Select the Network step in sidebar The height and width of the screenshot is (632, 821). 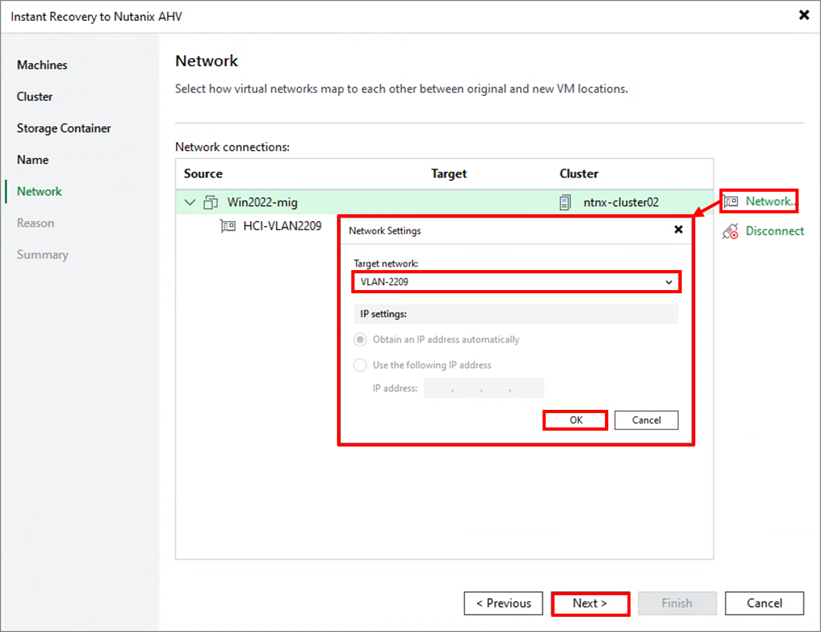[39, 192]
